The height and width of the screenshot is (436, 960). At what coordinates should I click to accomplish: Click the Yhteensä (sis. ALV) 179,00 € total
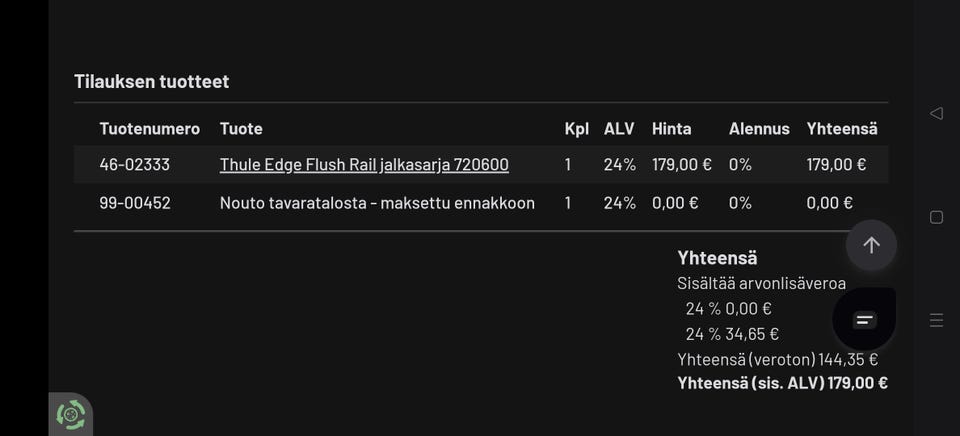coord(782,383)
